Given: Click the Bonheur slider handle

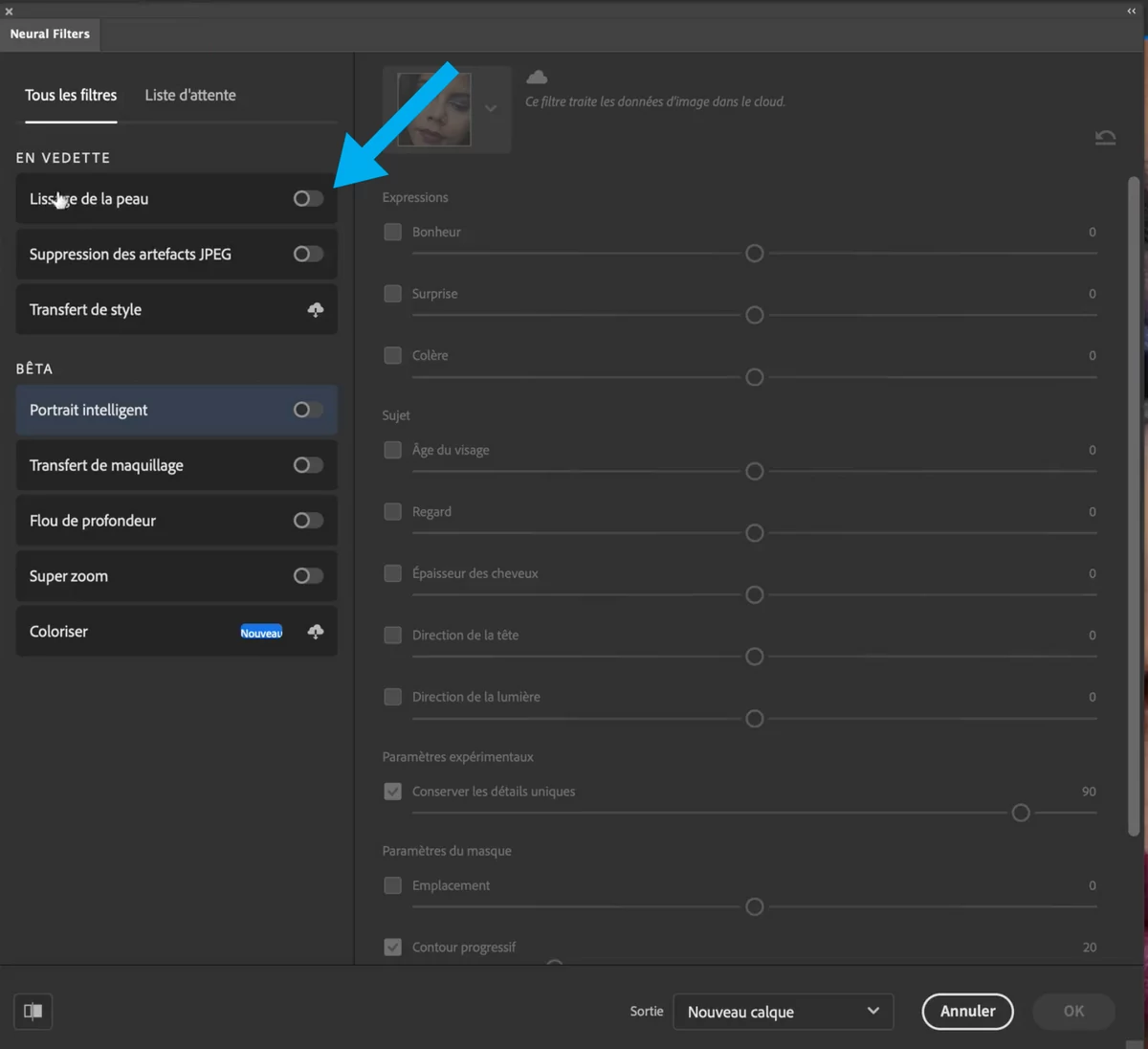Looking at the screenshot, I should [755, 254].
